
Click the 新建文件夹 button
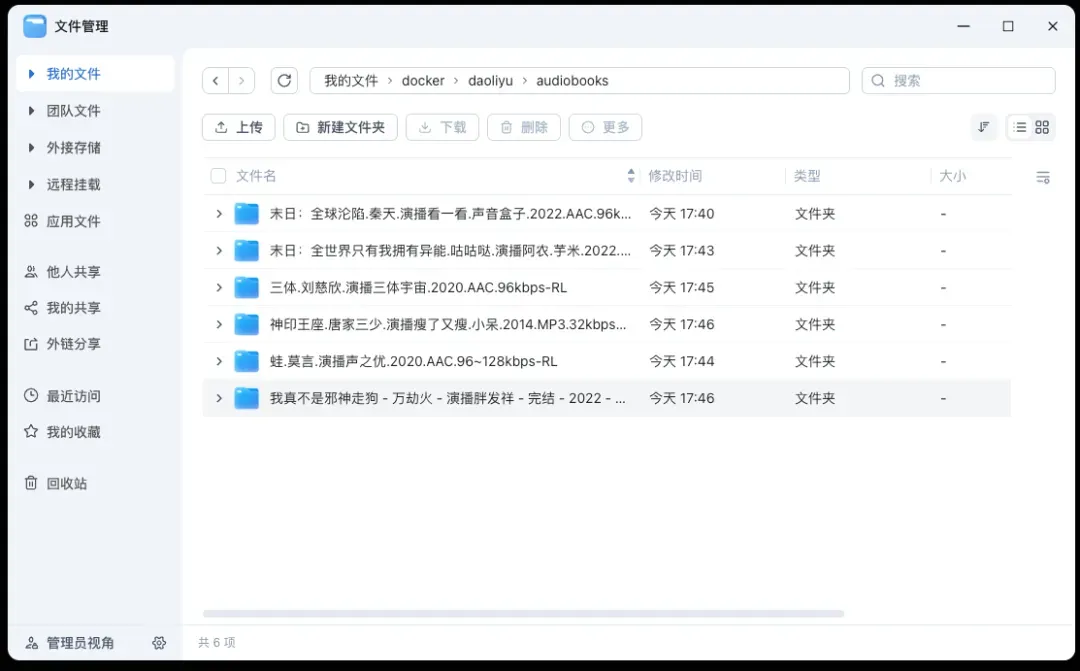pyautogui.click(x=340, y=127)
